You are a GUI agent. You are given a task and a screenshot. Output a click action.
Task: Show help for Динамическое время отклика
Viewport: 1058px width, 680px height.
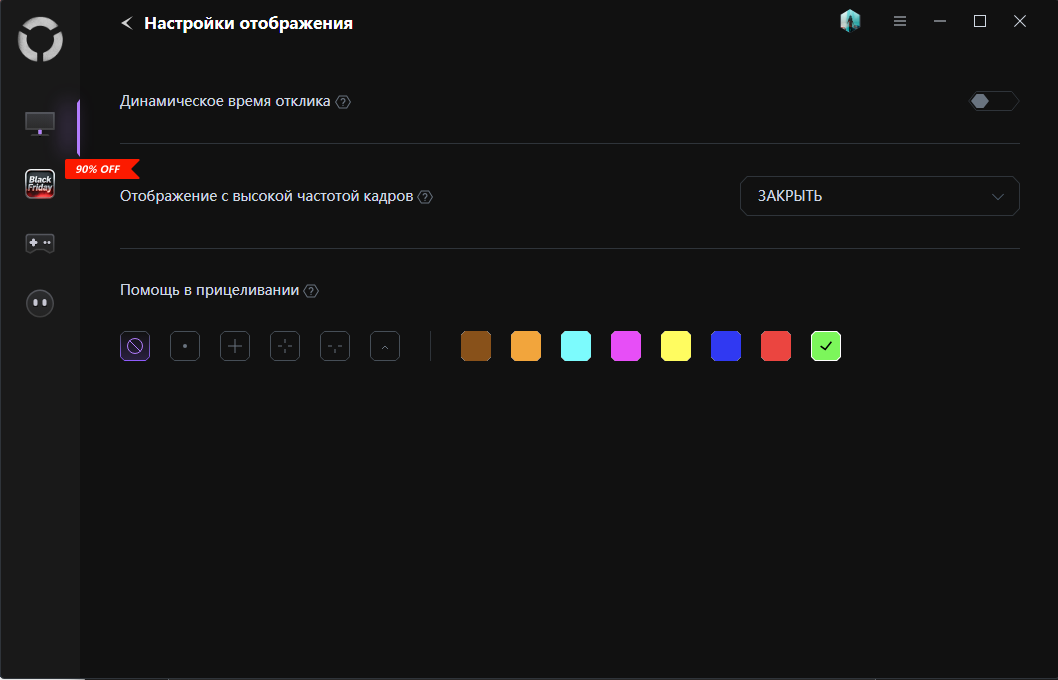343,102
